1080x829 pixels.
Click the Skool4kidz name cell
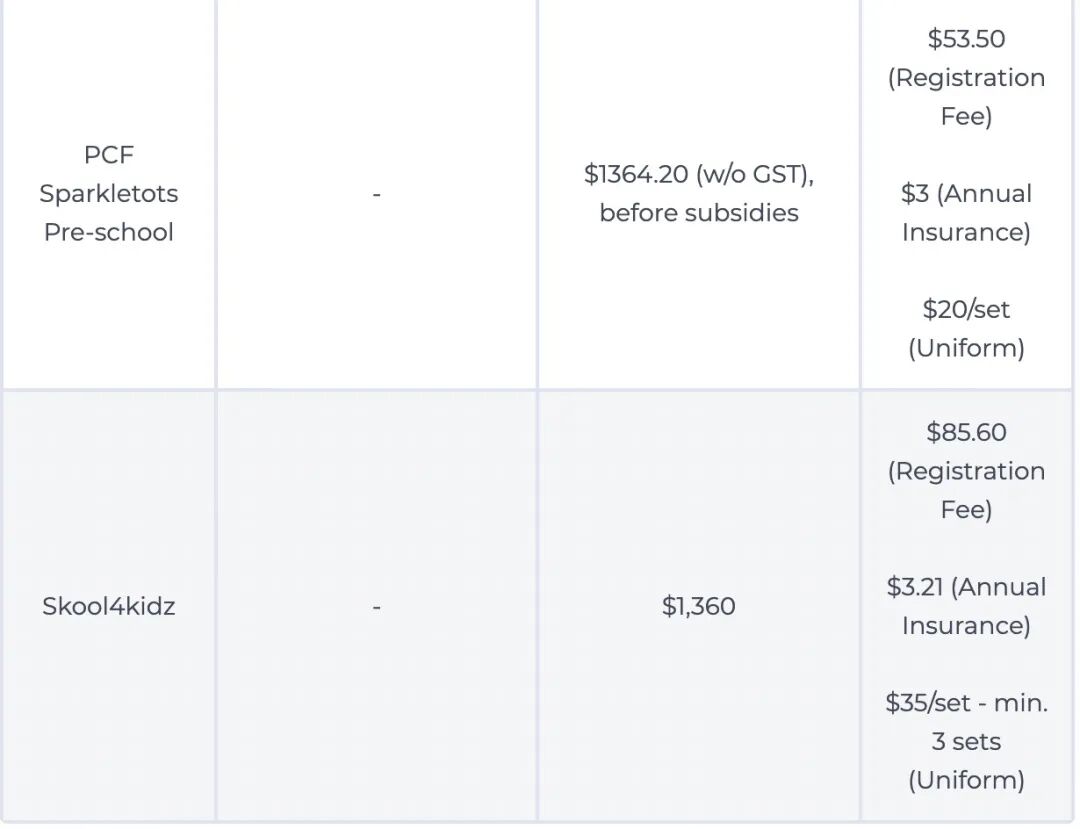coord(108,606)
